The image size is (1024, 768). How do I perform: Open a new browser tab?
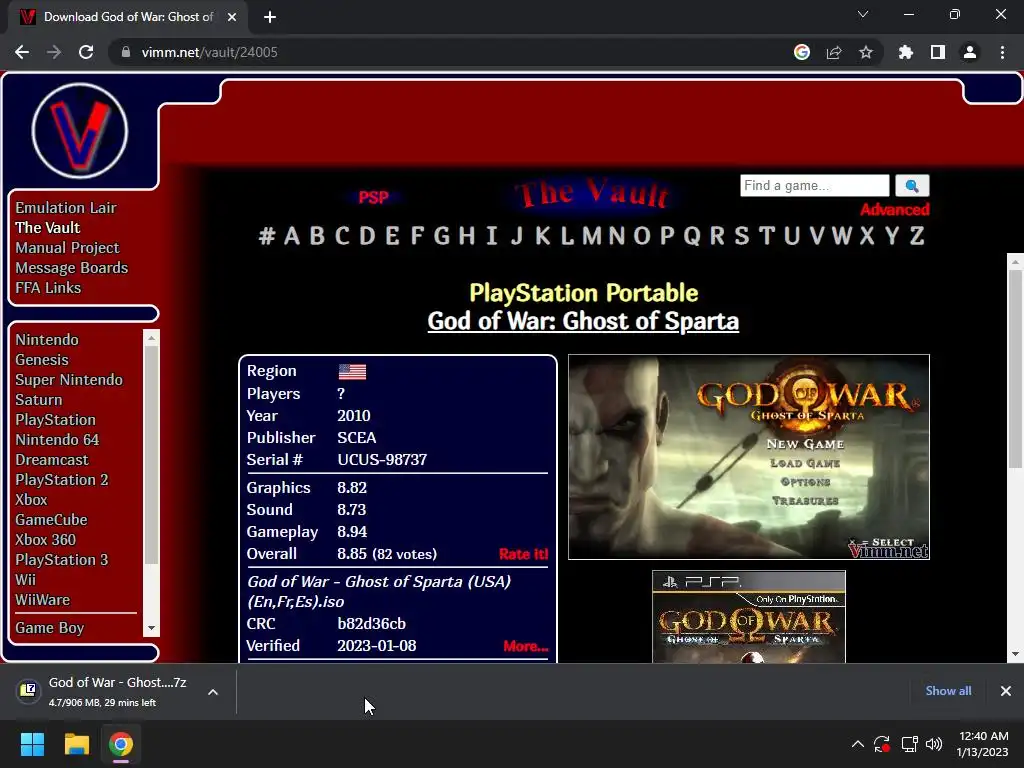270,17
